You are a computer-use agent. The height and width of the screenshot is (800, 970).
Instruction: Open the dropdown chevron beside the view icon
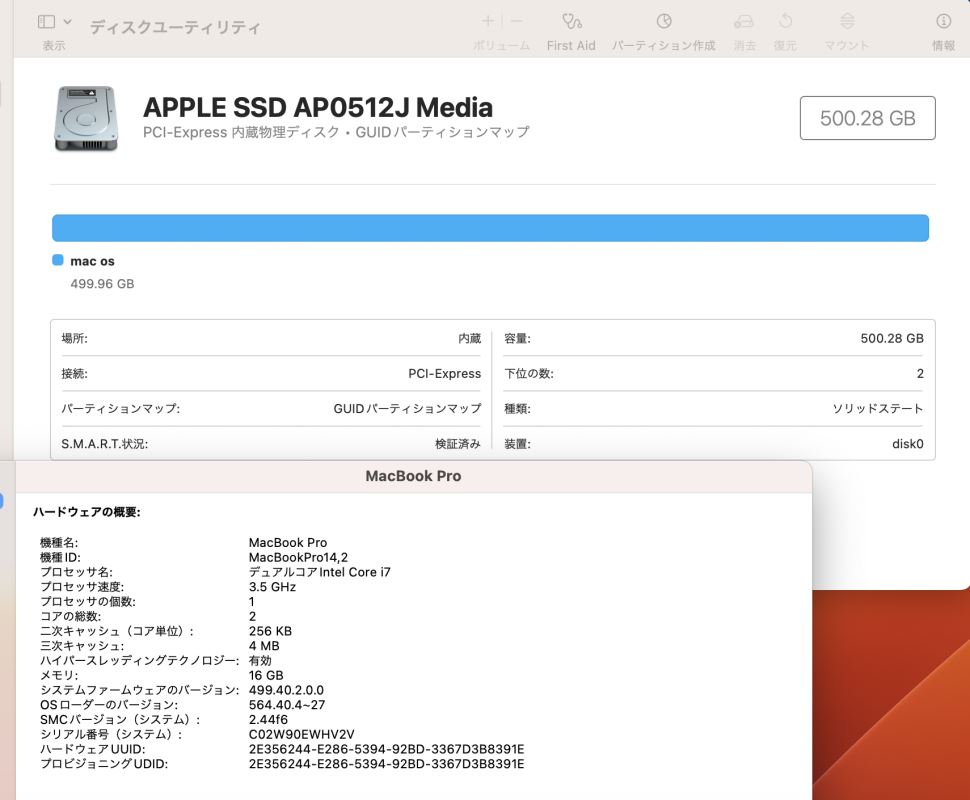tap(67, 21)
